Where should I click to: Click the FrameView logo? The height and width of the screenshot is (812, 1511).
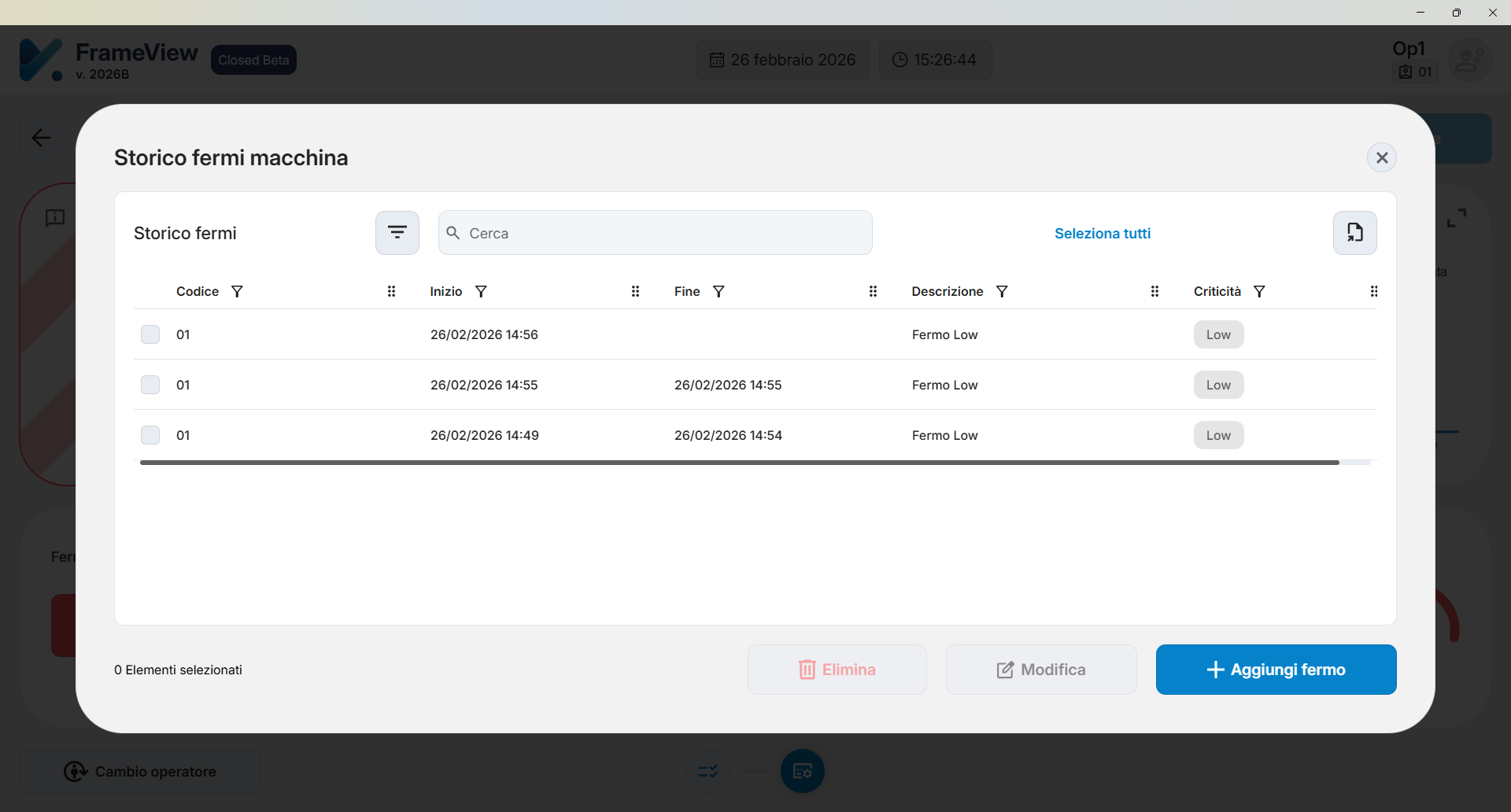tap(41, 60)
